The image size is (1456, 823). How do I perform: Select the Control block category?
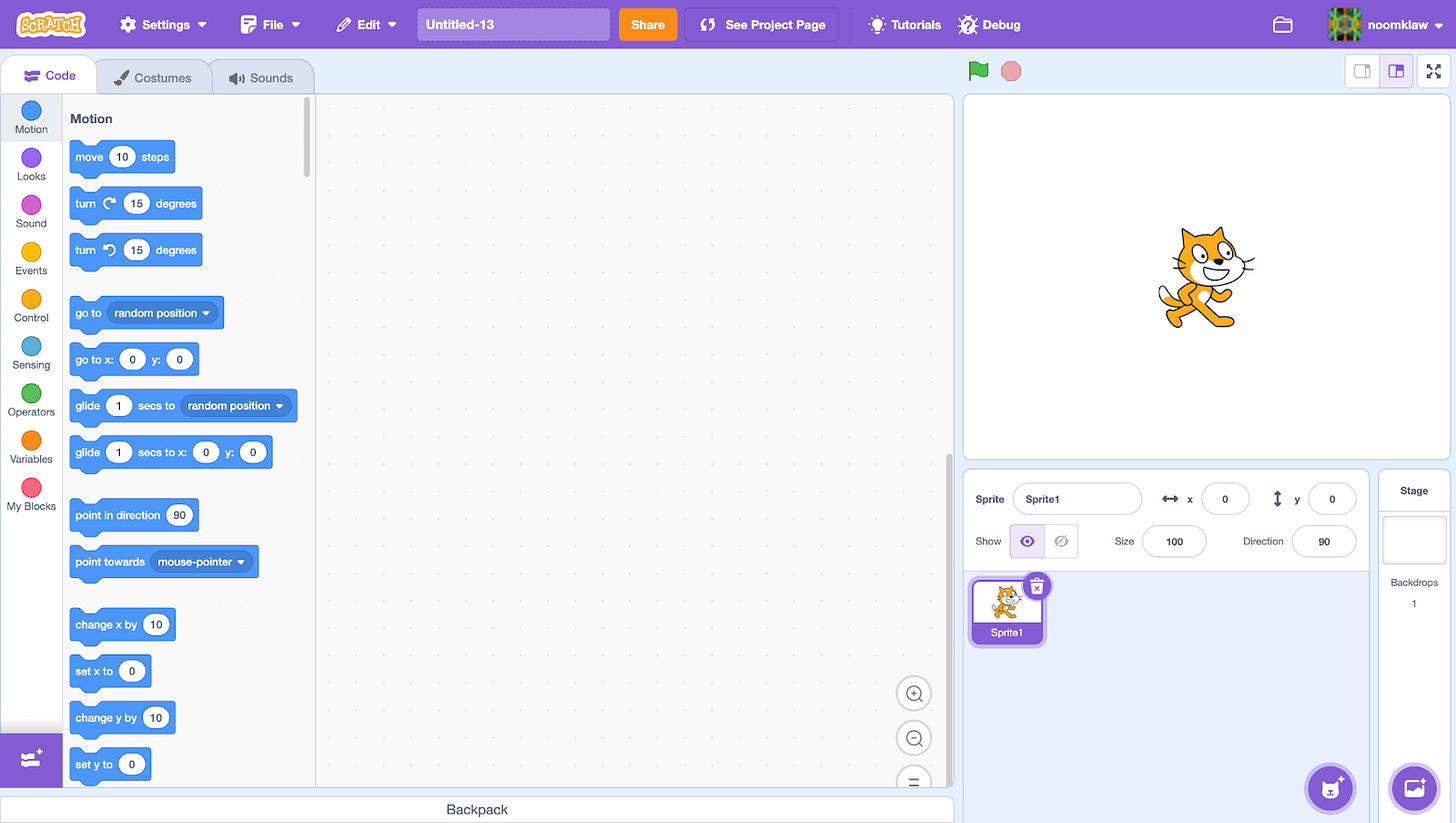(x=31, y=306)
